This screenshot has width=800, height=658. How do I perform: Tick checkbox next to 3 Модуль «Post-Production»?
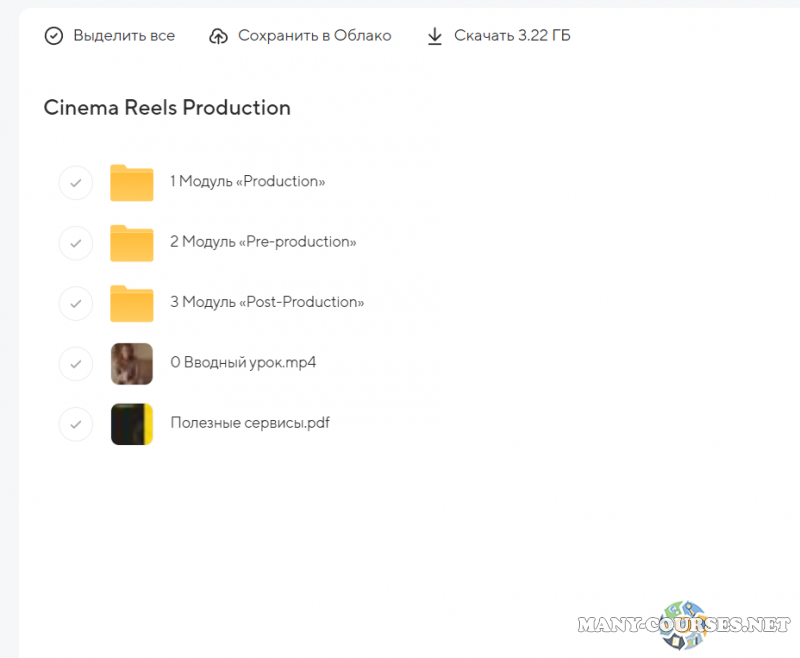click(x=76, y=303)
